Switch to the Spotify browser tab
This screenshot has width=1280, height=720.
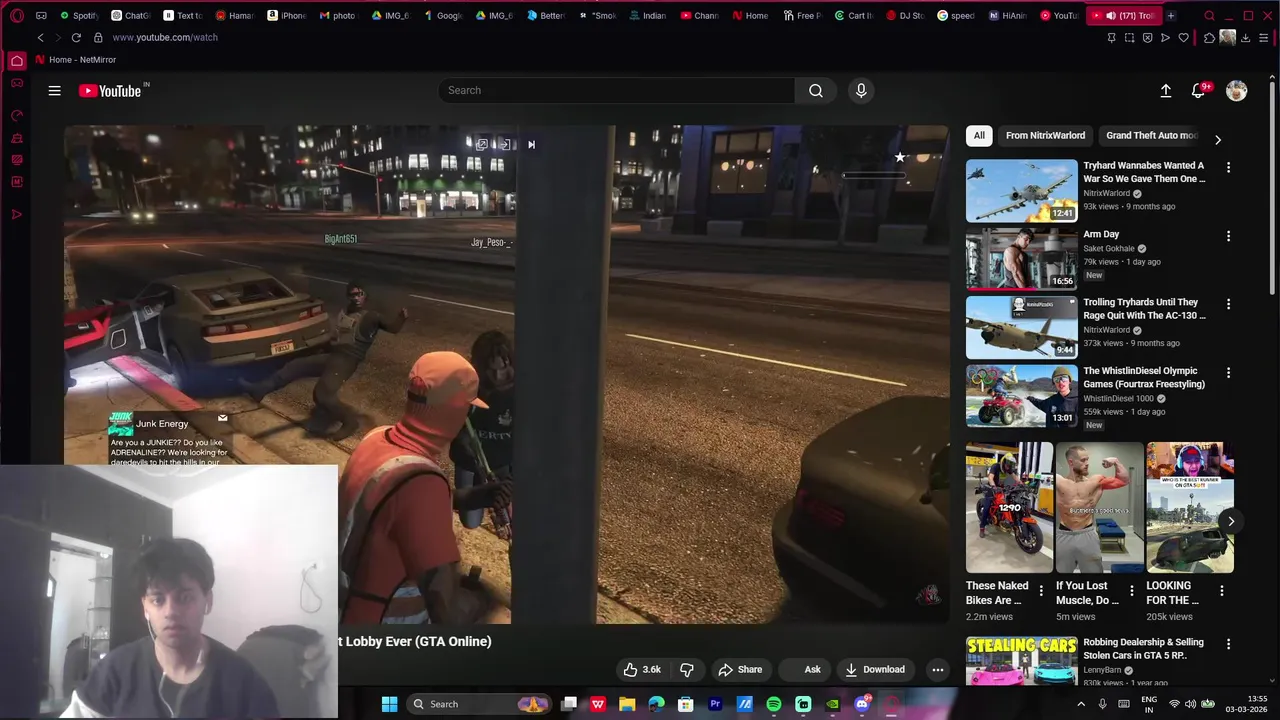(79, 15)
